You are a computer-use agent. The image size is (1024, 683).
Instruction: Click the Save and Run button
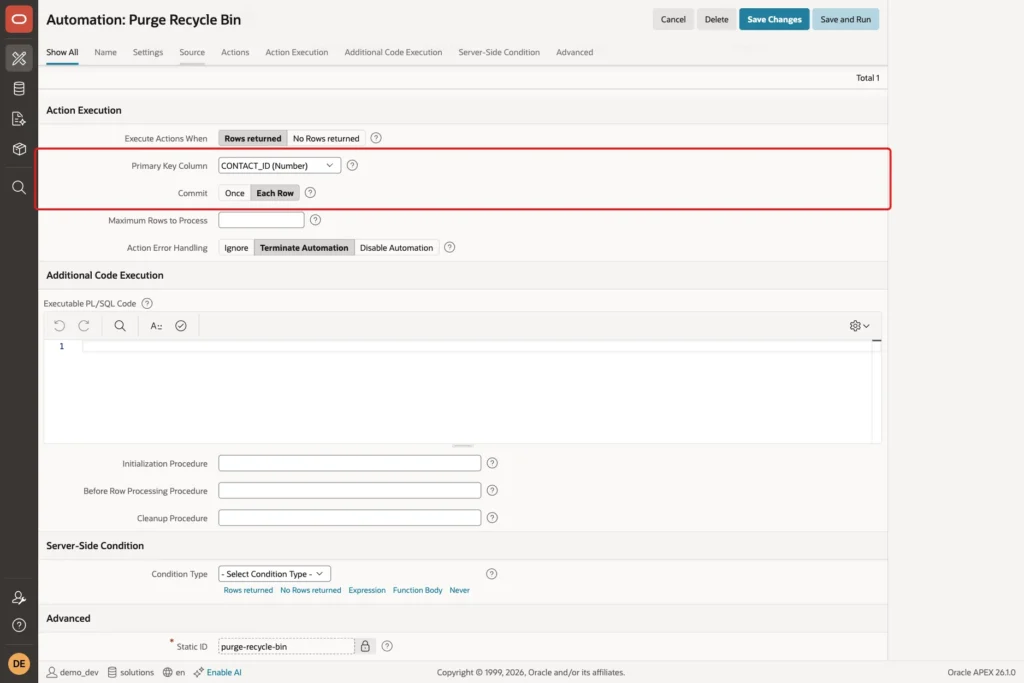[846, 20]
